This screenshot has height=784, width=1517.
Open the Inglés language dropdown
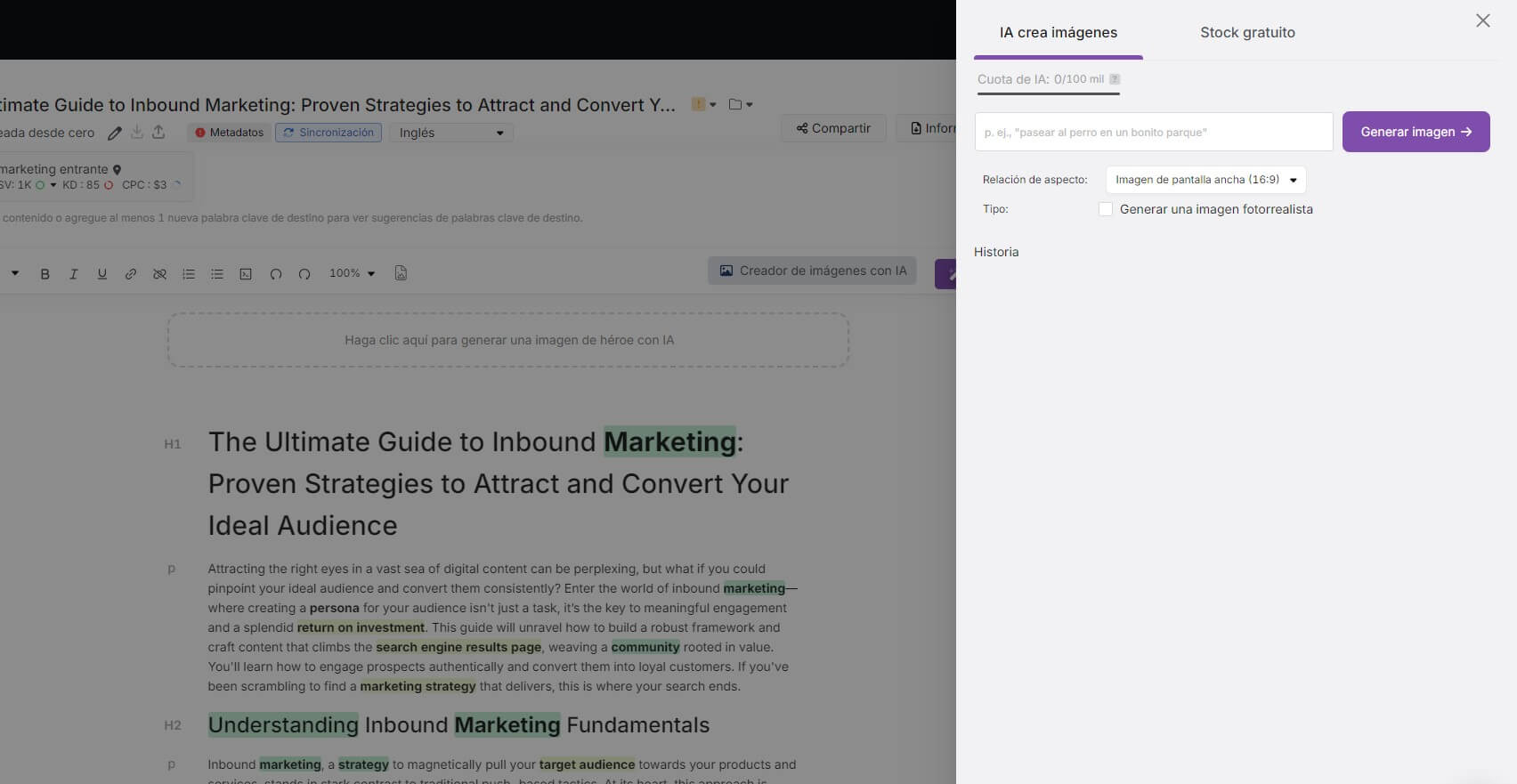[450, 133]
